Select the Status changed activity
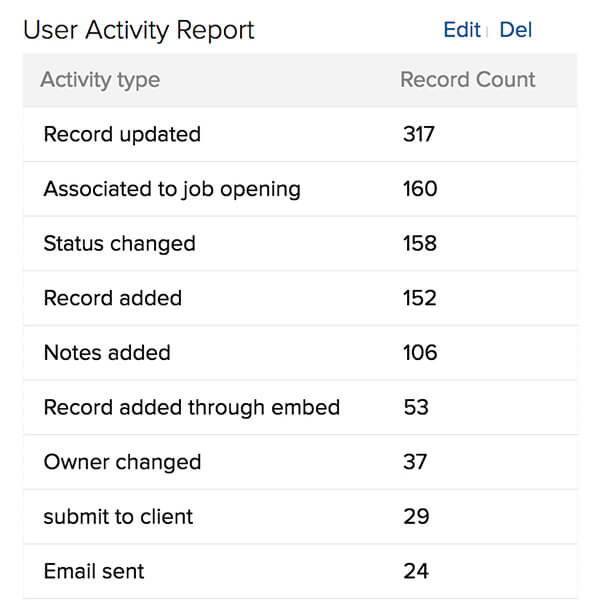The image size is (600, 600). pos(119,244)
